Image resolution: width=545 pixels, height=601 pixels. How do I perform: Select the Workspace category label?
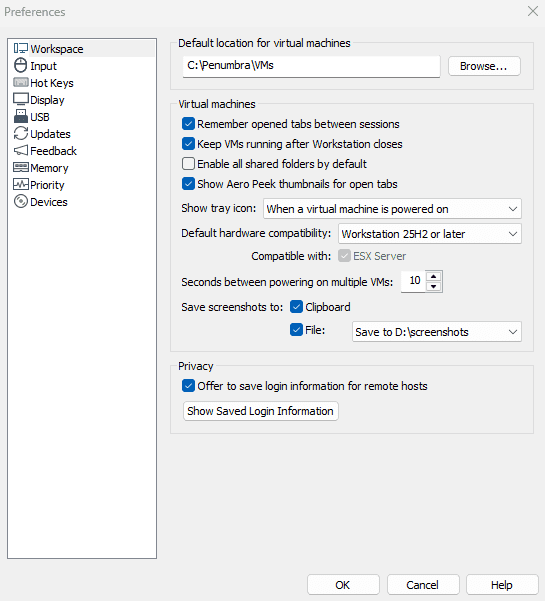pyautogui.click(x=57, y=49)
